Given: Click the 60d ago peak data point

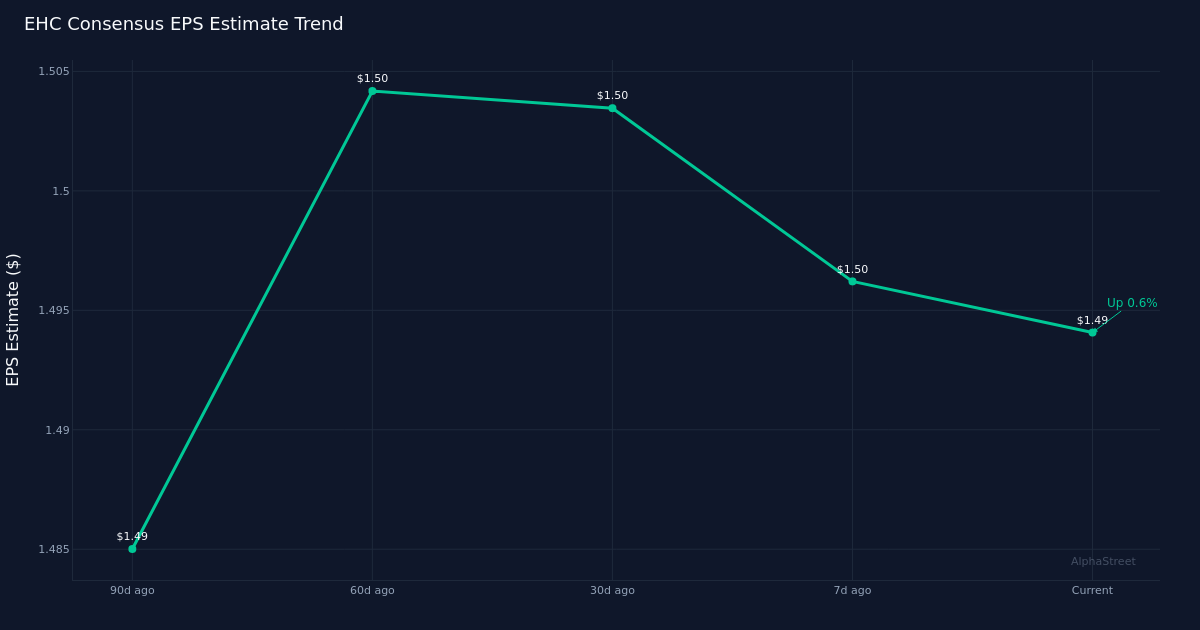Looking at the screenshot, I should click(x=372, y=91).
